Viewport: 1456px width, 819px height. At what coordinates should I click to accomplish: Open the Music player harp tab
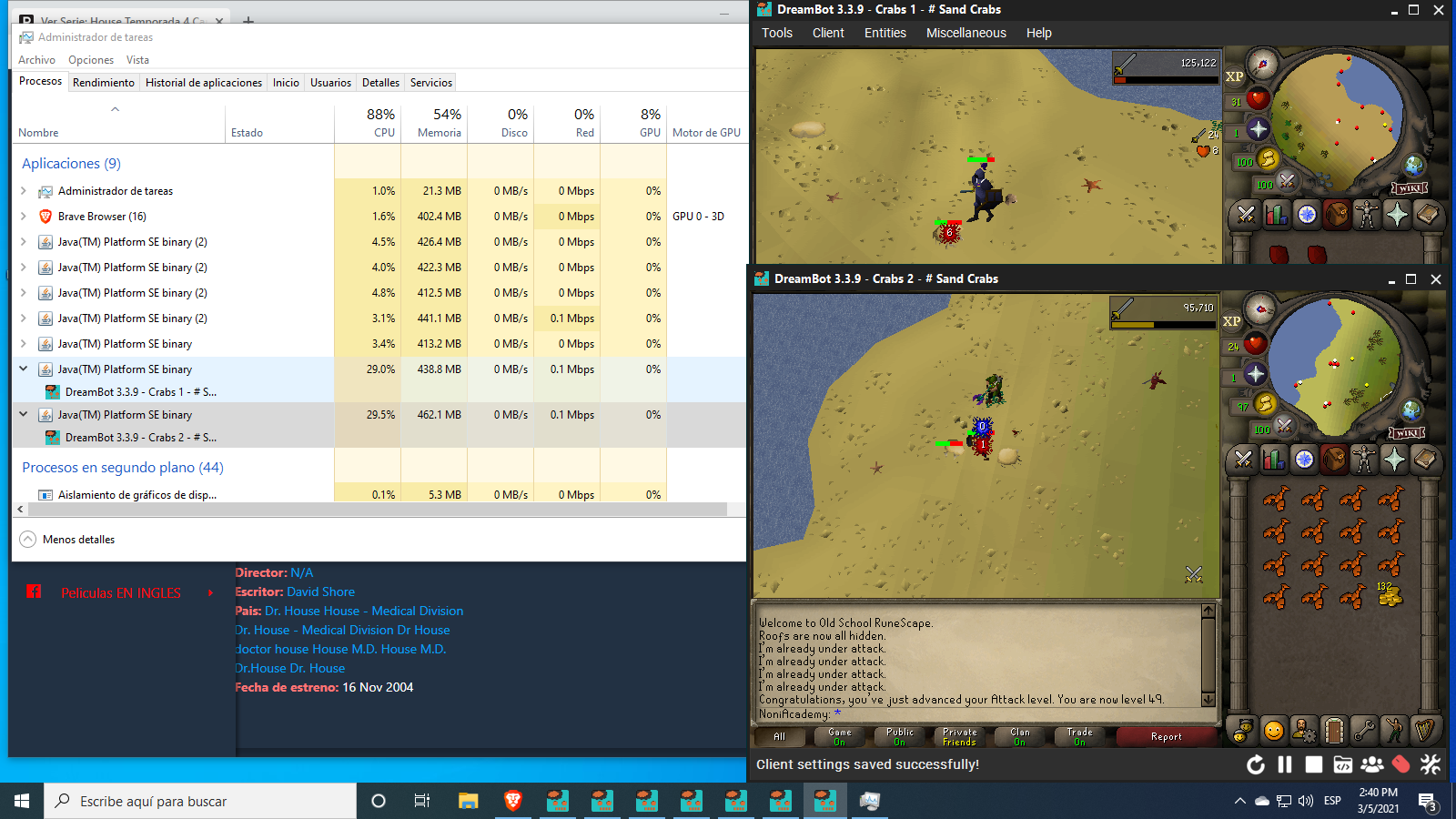pyautogui.click(x=1424, y=730)
